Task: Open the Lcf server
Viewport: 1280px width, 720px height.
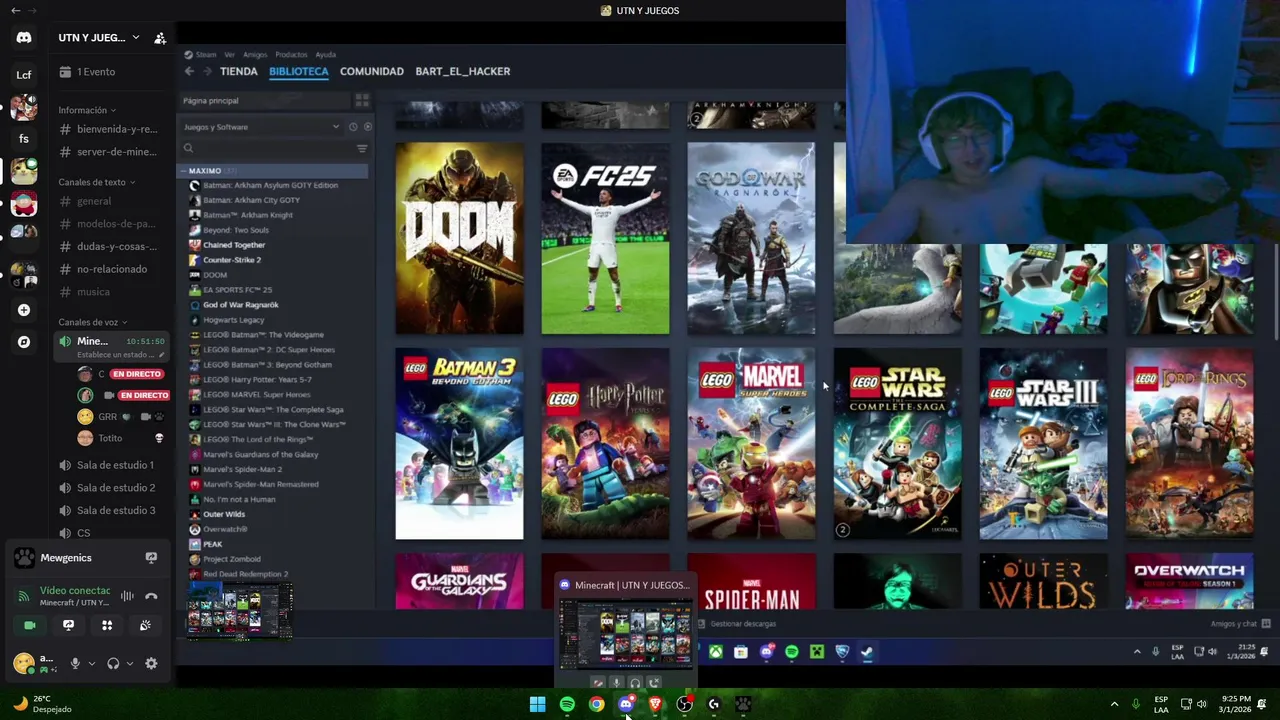Action: 24,75
